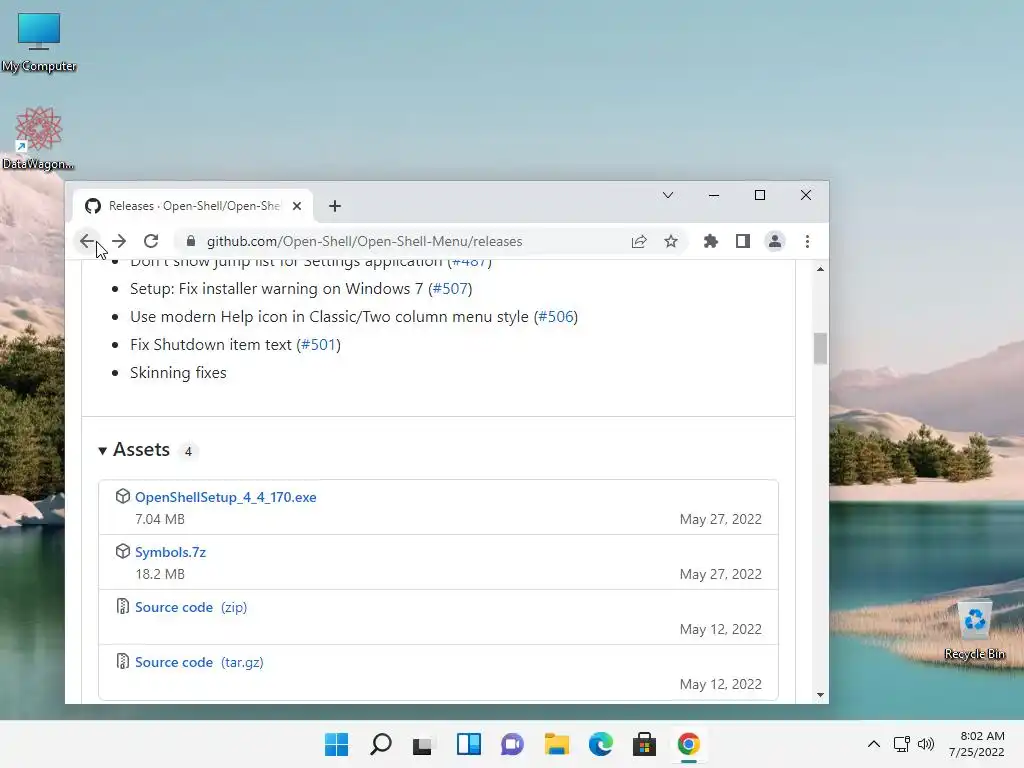Reload the GitHub releases page

click(x=151, y=241)
